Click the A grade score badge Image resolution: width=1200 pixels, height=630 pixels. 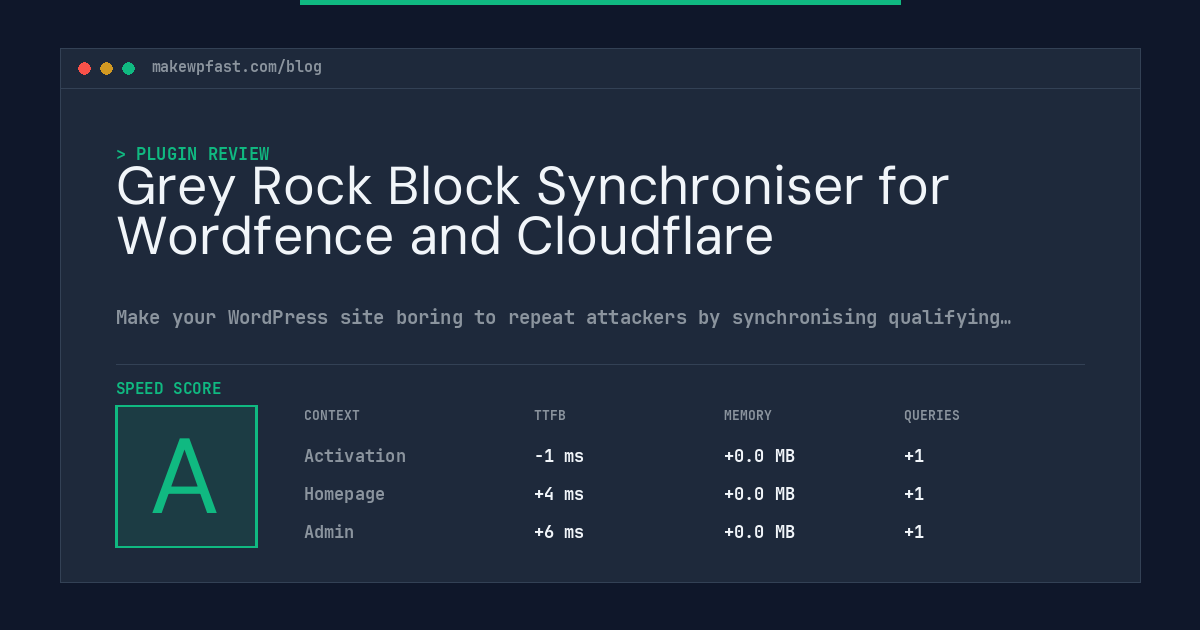coord(186,476)
